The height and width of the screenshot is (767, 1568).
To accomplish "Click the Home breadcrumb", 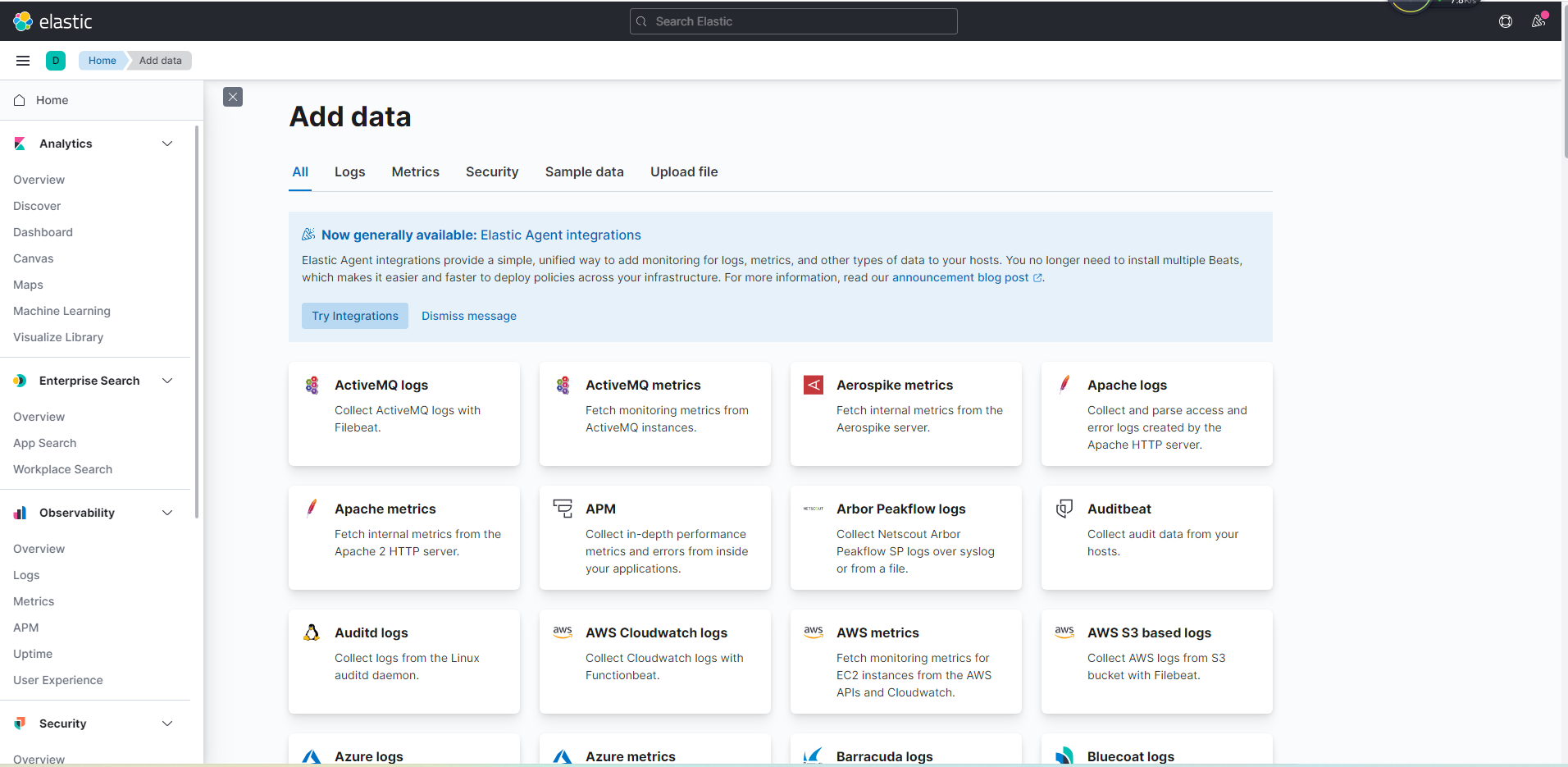I will coord(103,61).
